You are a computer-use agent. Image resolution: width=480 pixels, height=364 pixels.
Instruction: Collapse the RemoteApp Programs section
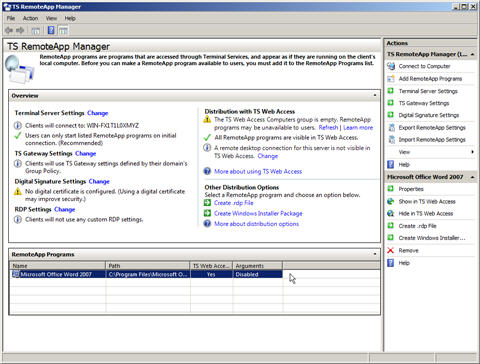click(375, 254)
